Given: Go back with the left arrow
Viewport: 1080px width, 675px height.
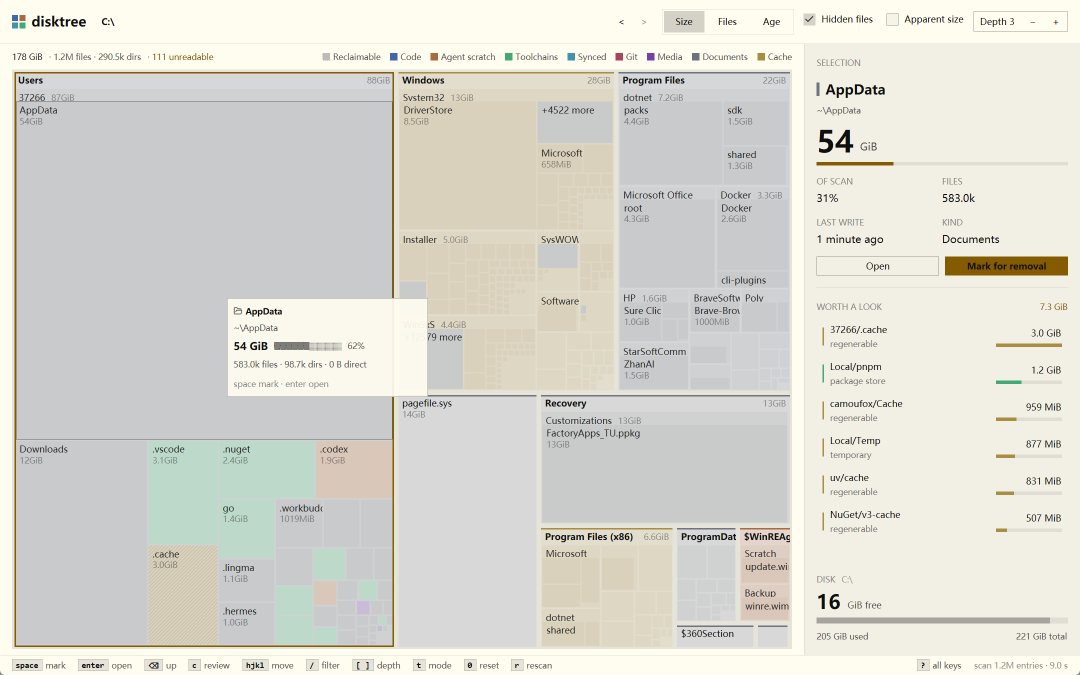Looking at the screenshot, I should pos(621,21).
